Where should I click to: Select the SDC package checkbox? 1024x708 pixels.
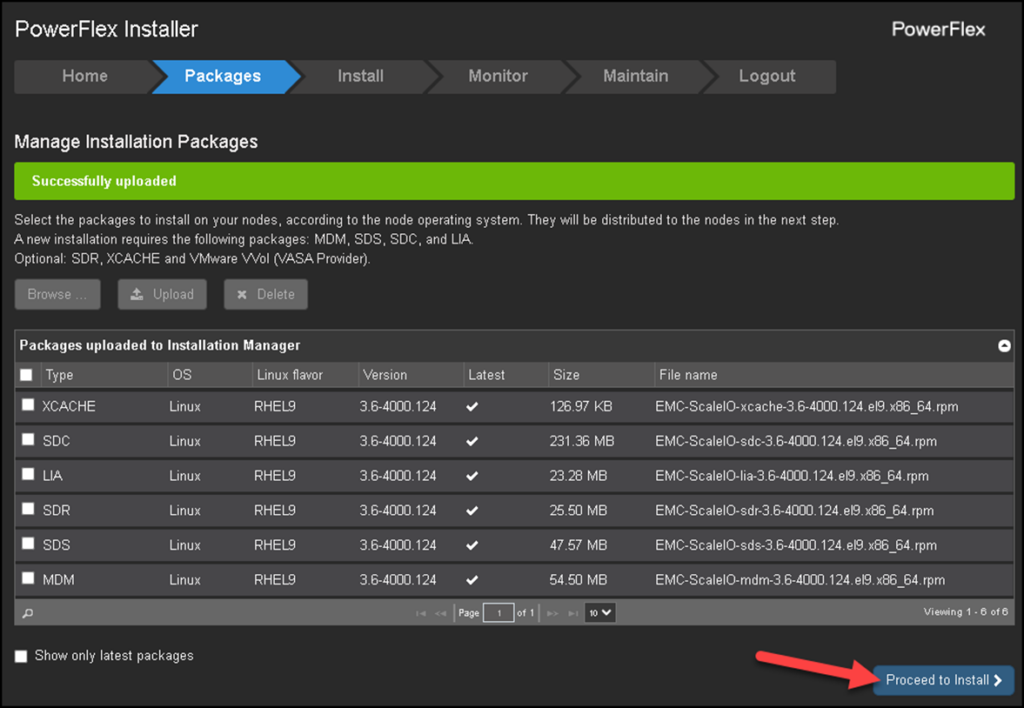(x=27, y=440)
